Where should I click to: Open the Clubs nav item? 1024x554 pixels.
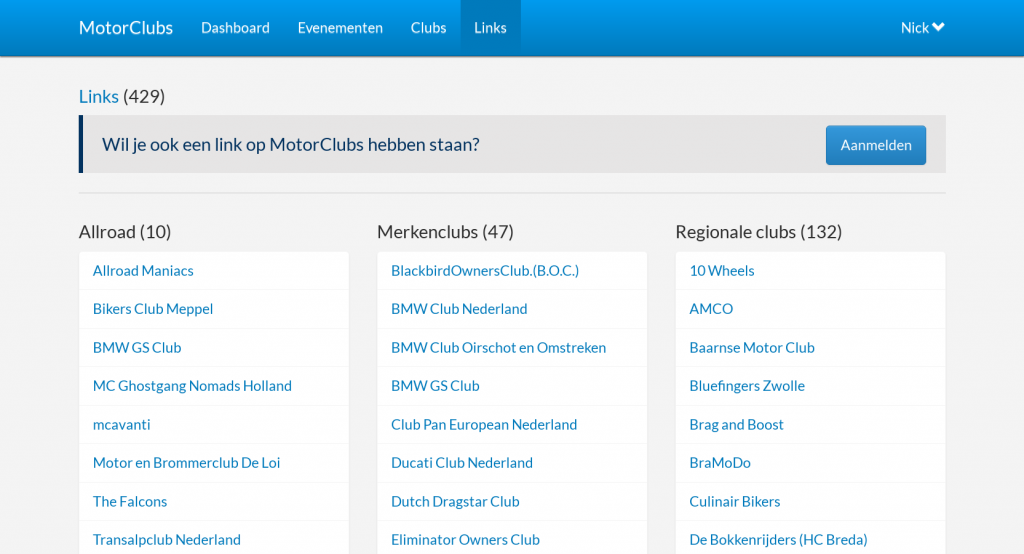click(x=428, y=27)
